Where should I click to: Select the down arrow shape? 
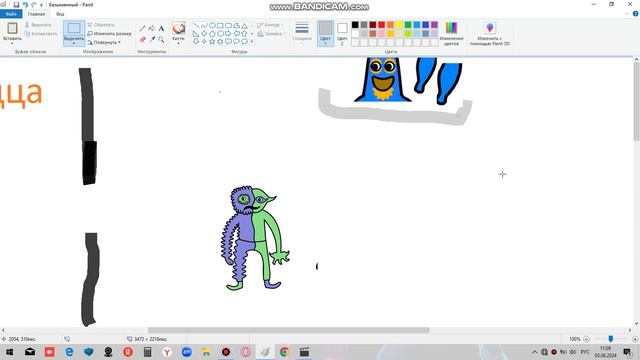[196, 41]
